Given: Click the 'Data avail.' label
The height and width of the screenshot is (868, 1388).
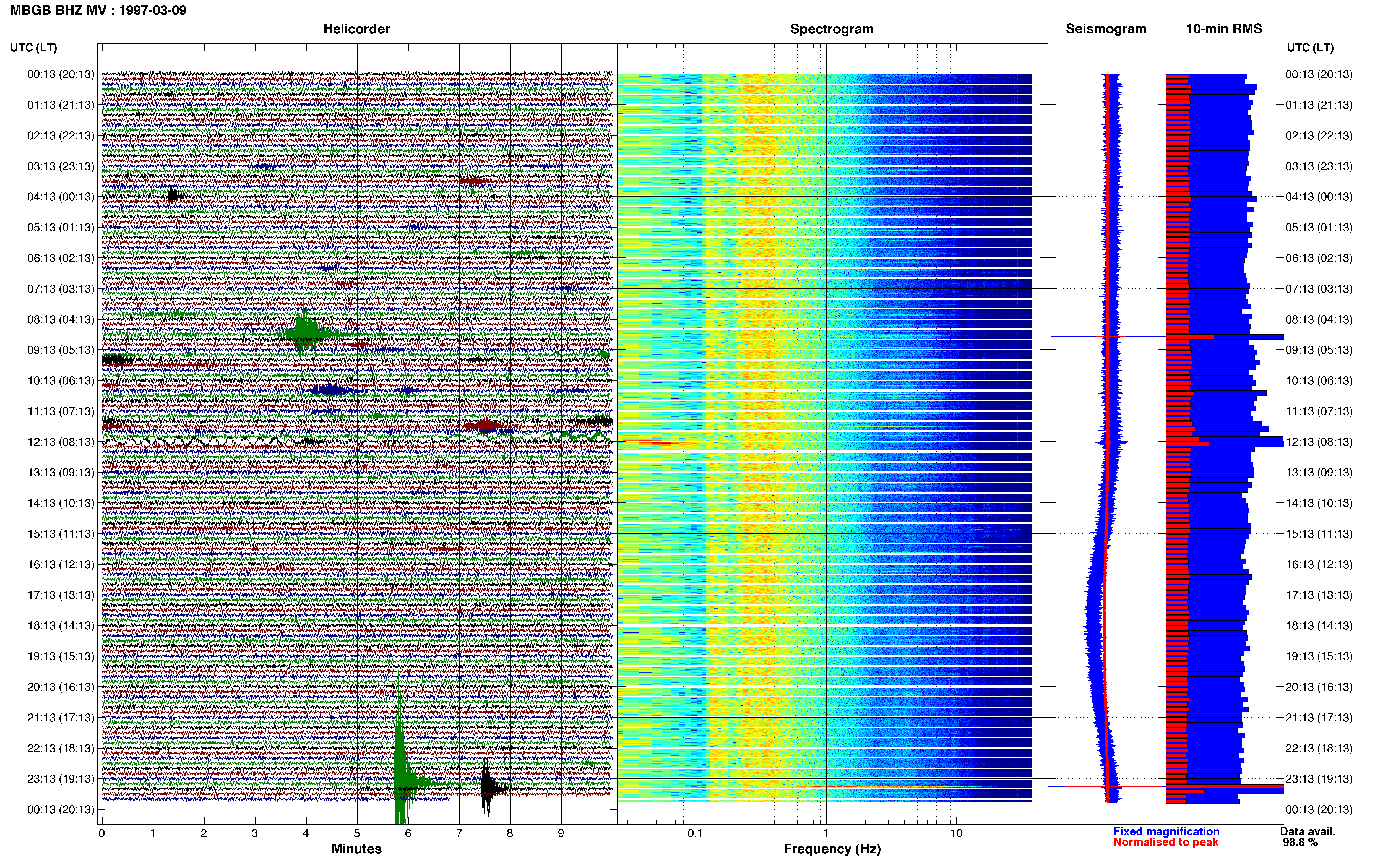Looking at the screenshot, I should 1308,831.
